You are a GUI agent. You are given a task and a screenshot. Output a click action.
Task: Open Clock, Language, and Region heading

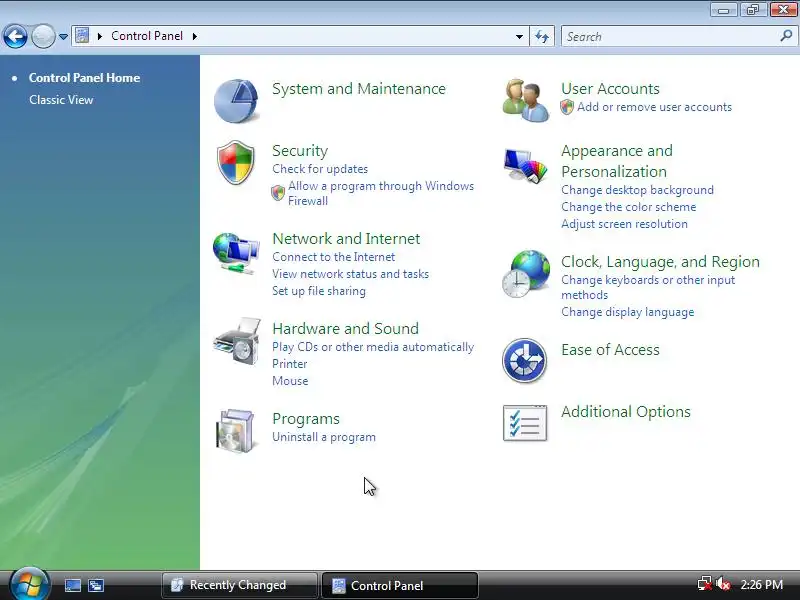pyautogui.click(x=660, y=262)
